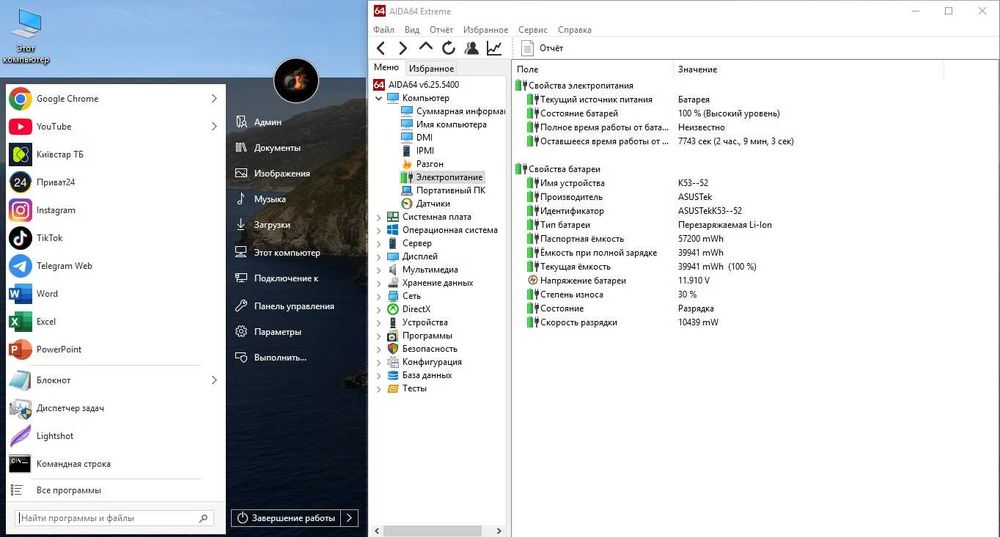Expand the Сервер tree node
Screen dimensions: 1000x537
coord(379,244)
